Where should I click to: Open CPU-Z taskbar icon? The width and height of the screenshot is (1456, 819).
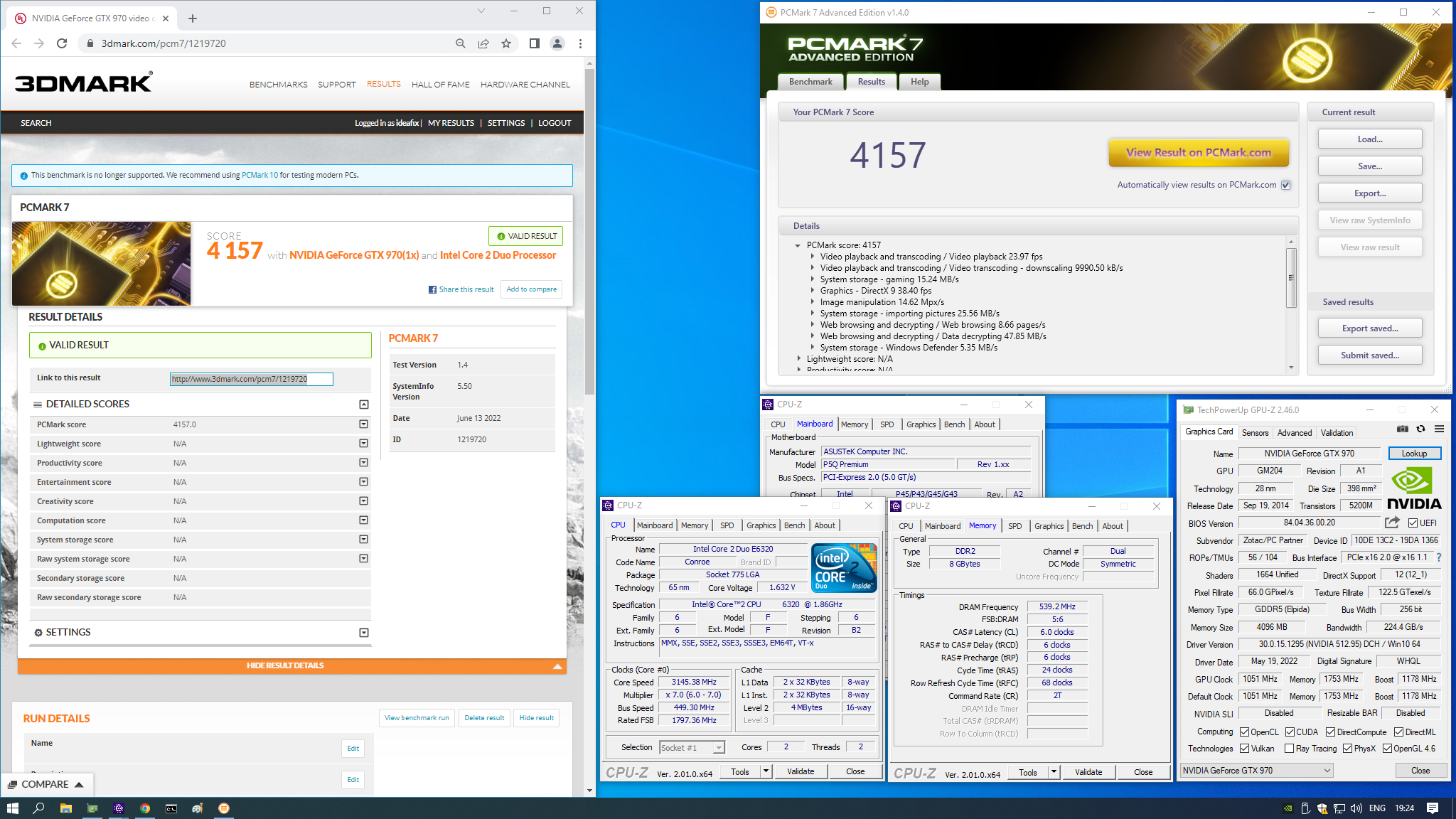pyautogui.click(x=119, y=808)
